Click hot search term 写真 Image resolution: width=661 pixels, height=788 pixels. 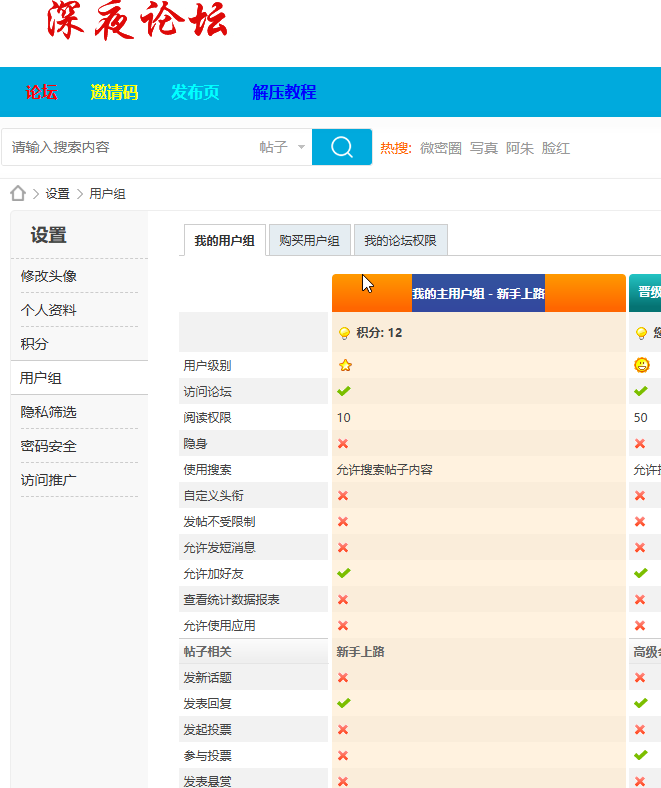(484, 148)
